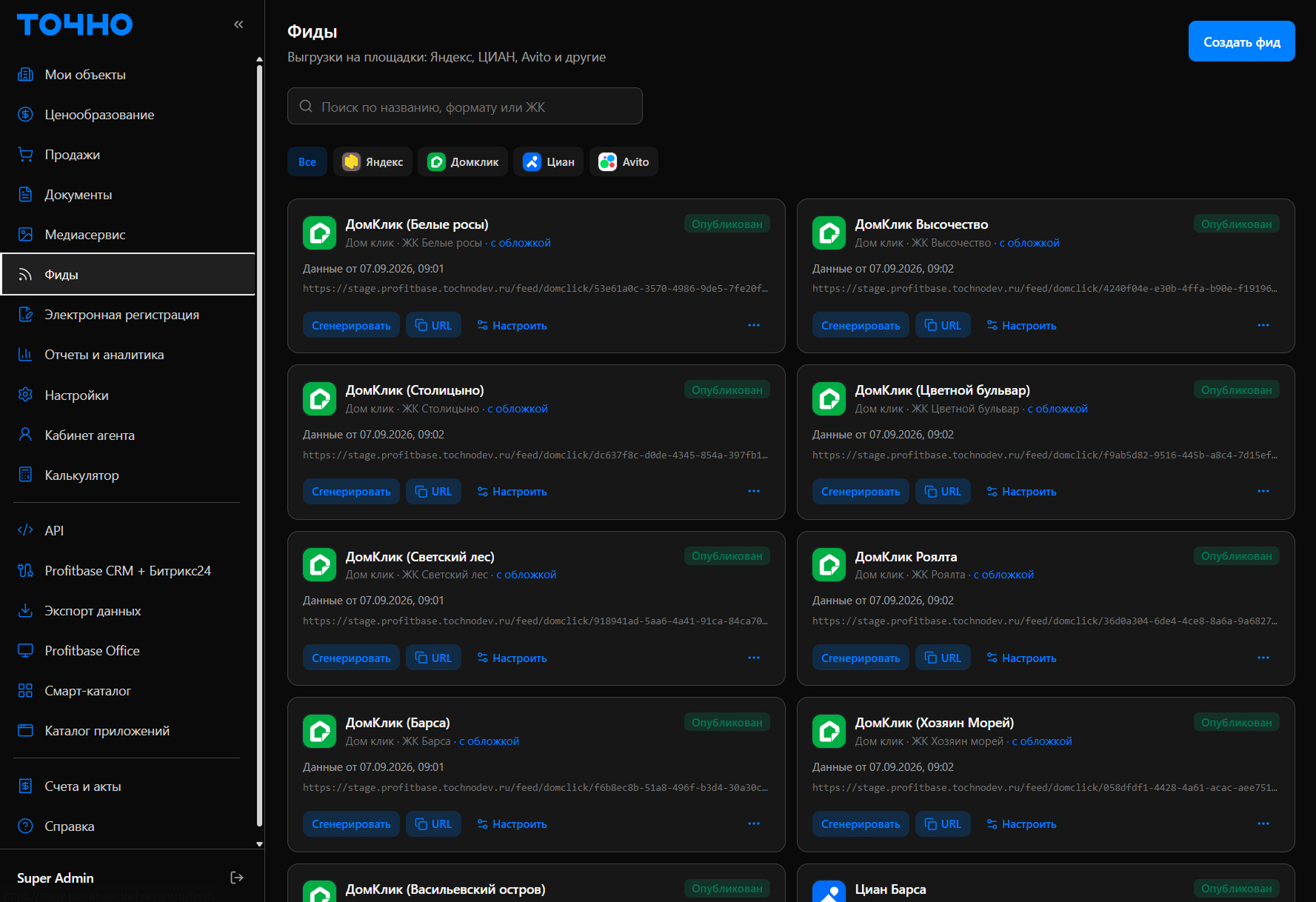Copy URL of ДомКлик (Столицыно) feed
The image size is (1316, 902).
coord(433,492)
